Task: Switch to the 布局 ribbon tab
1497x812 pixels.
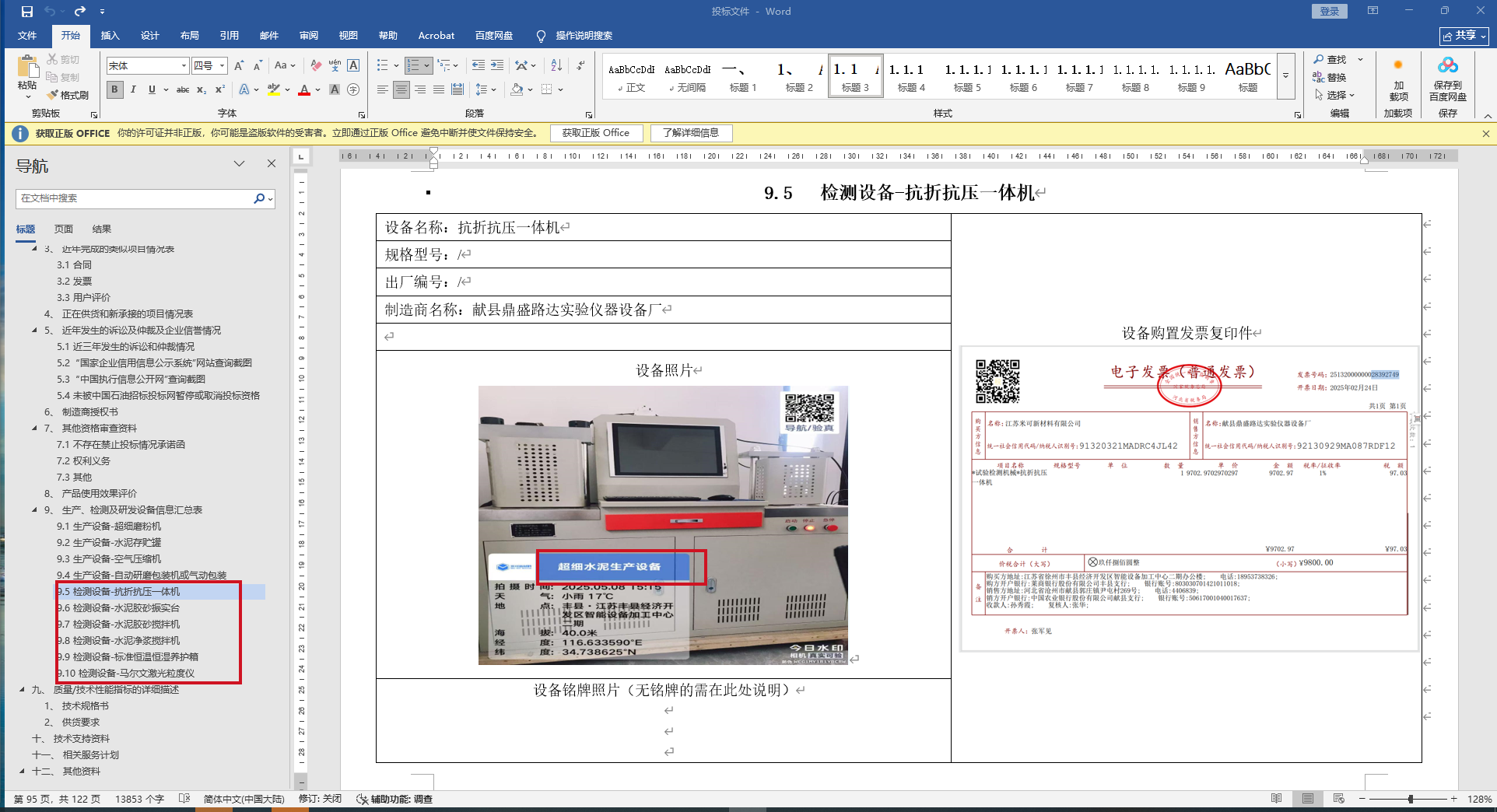Action: tap(190, 36)
